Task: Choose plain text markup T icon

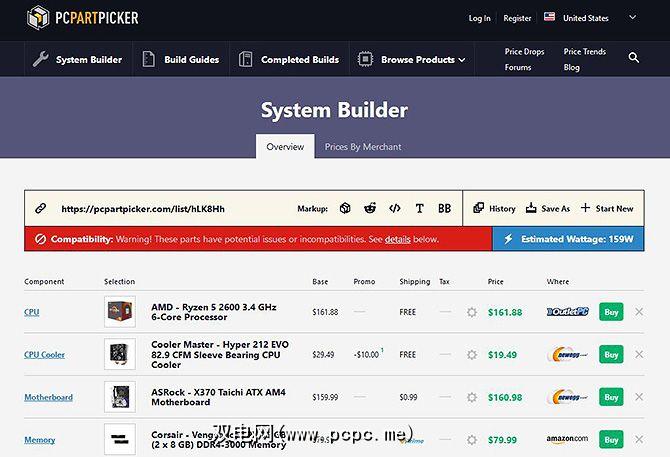Action: [x=420, y=208]
